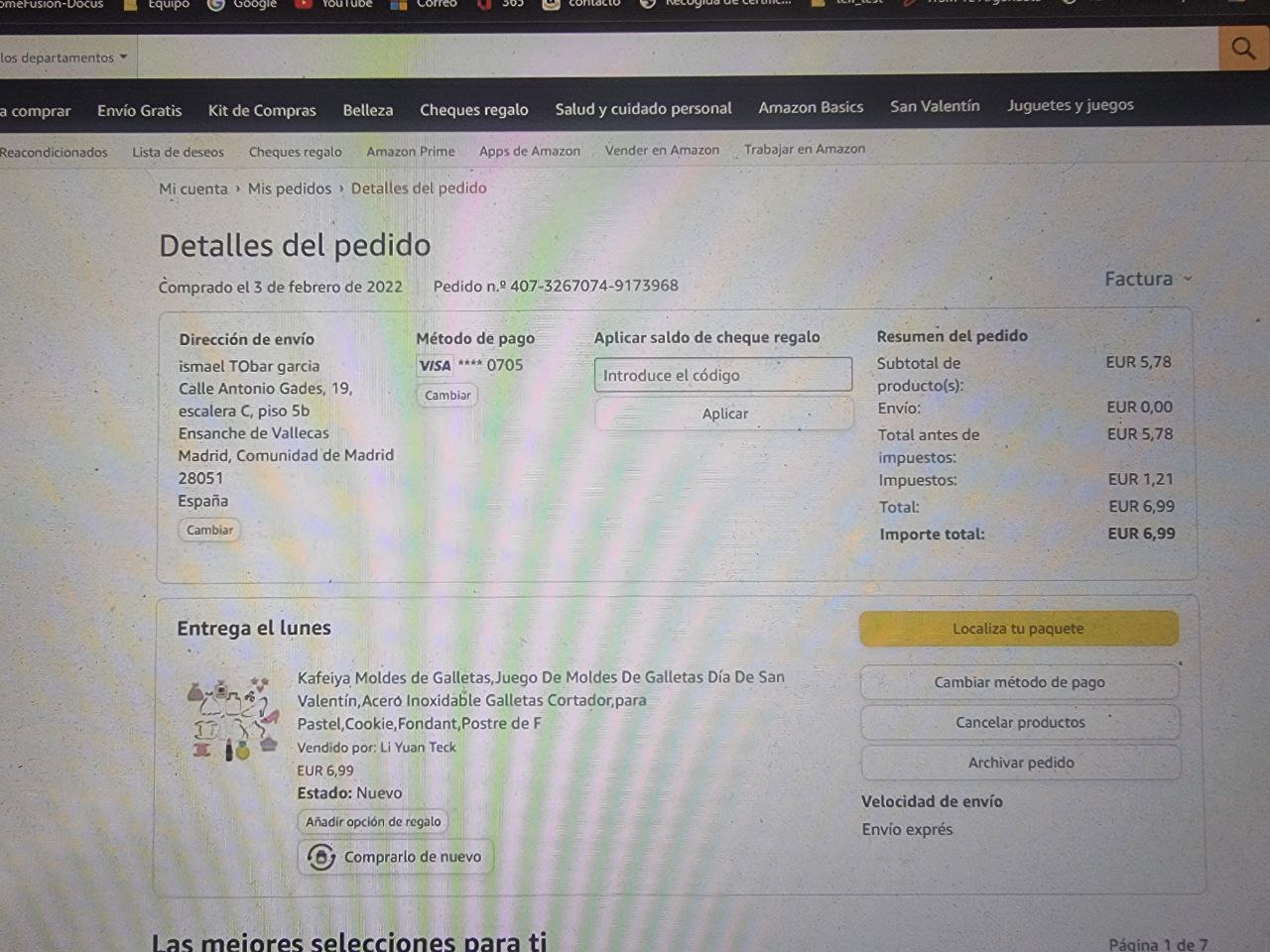Image resolution: width=1270 pixels, height=952 pixels.
Task: Click the Archivar pedido button
Action: click(x=1021, y=763)
